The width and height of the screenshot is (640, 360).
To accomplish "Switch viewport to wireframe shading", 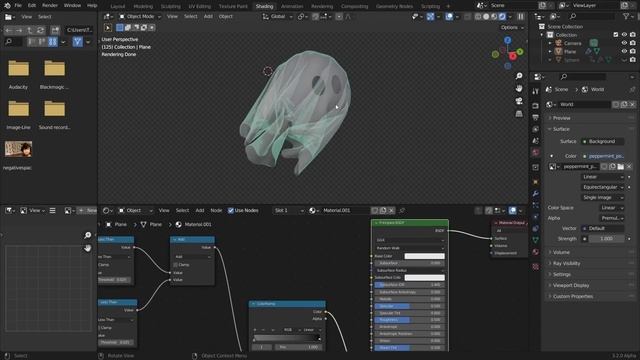I will [478, 17].
